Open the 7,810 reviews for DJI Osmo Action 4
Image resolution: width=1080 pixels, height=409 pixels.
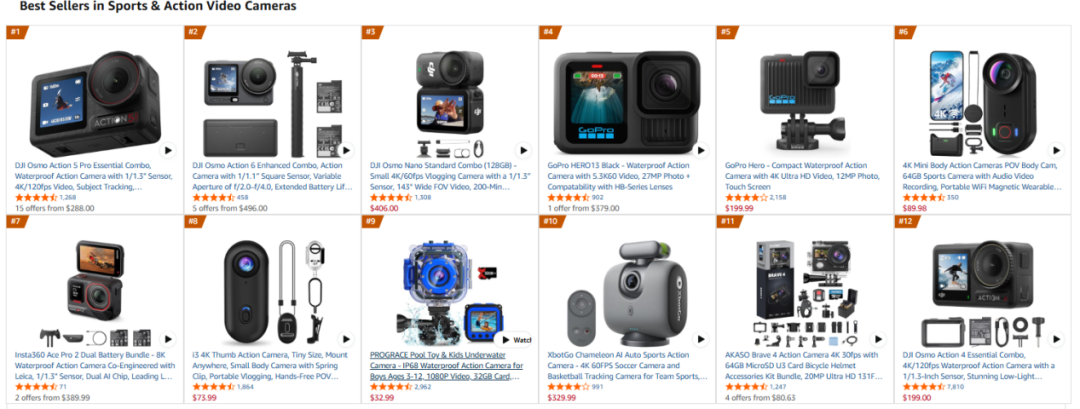(x=957, y=387)
